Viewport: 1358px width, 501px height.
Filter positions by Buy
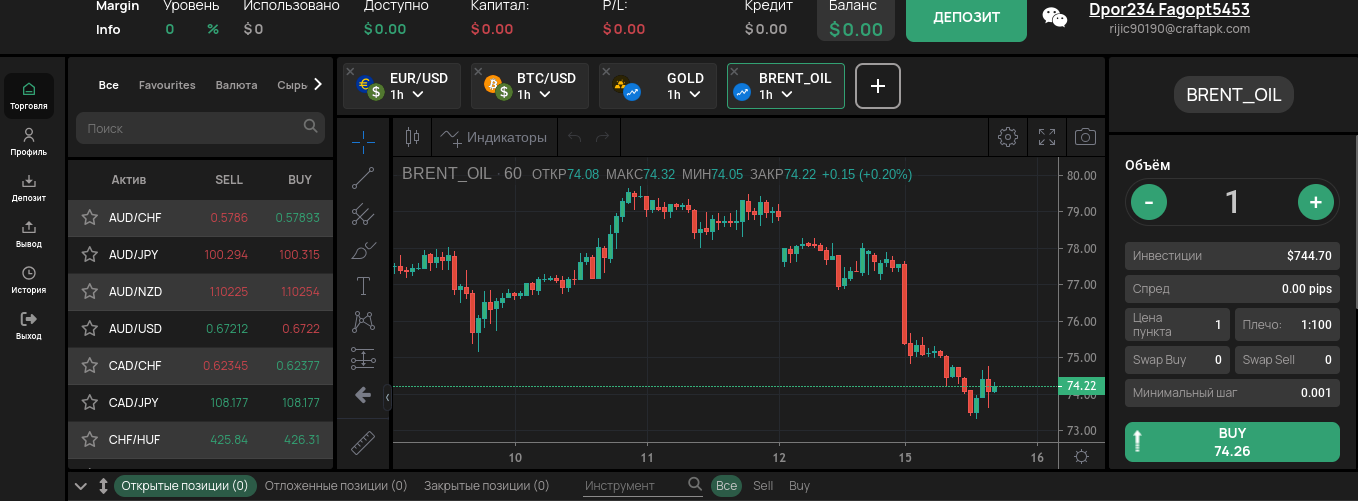pos(799,486)
